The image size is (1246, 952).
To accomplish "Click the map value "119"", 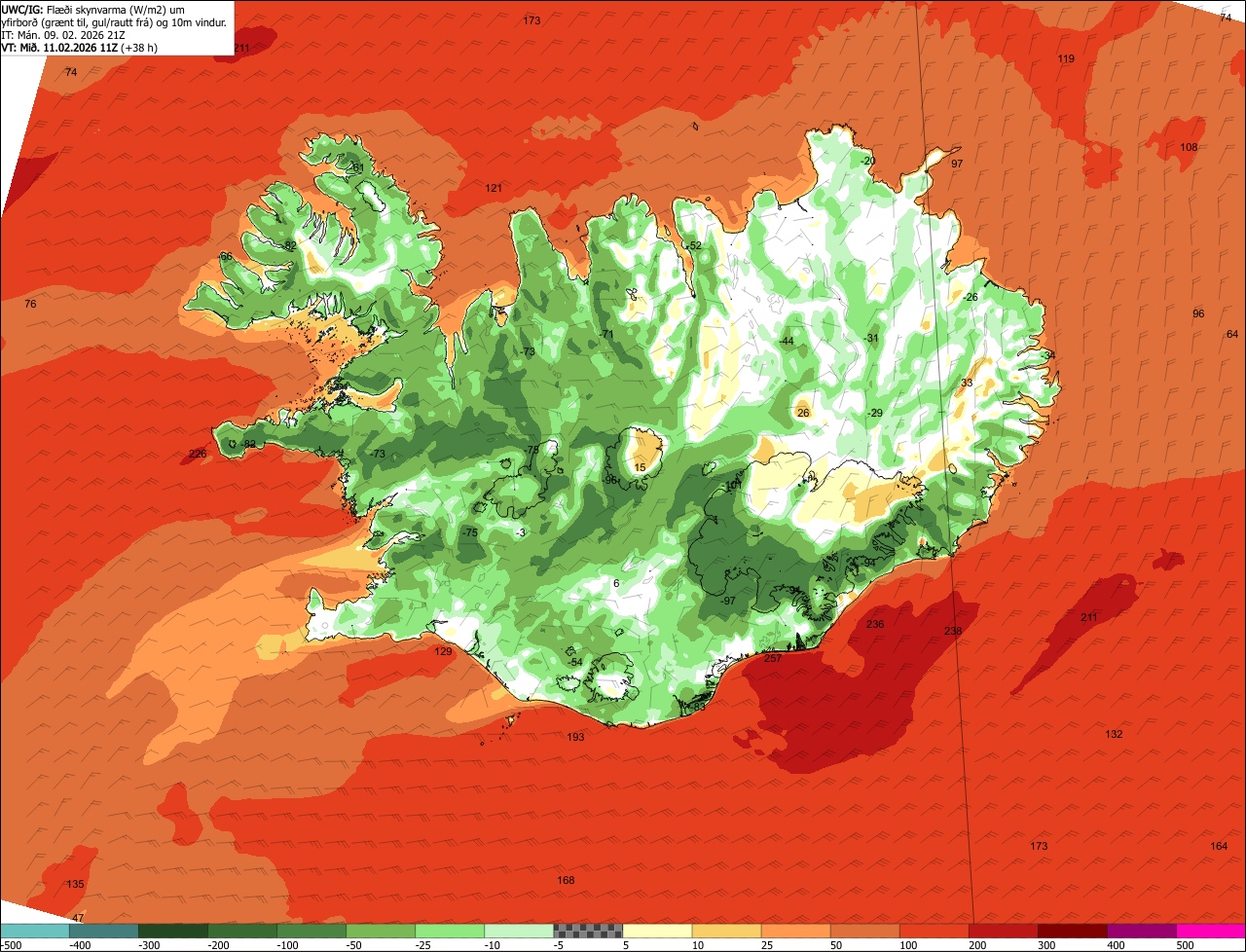I will (x=1066, y=59).
